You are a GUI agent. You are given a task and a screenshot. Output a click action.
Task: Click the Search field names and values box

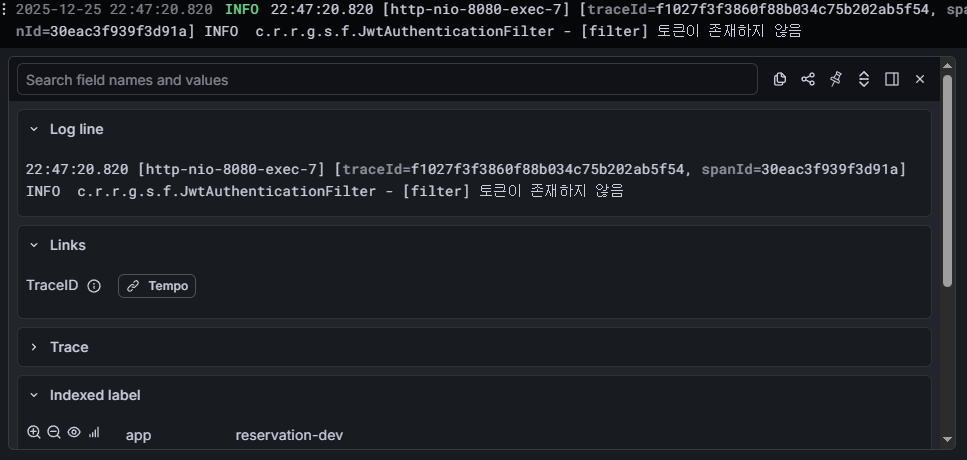tap(387, 80)
